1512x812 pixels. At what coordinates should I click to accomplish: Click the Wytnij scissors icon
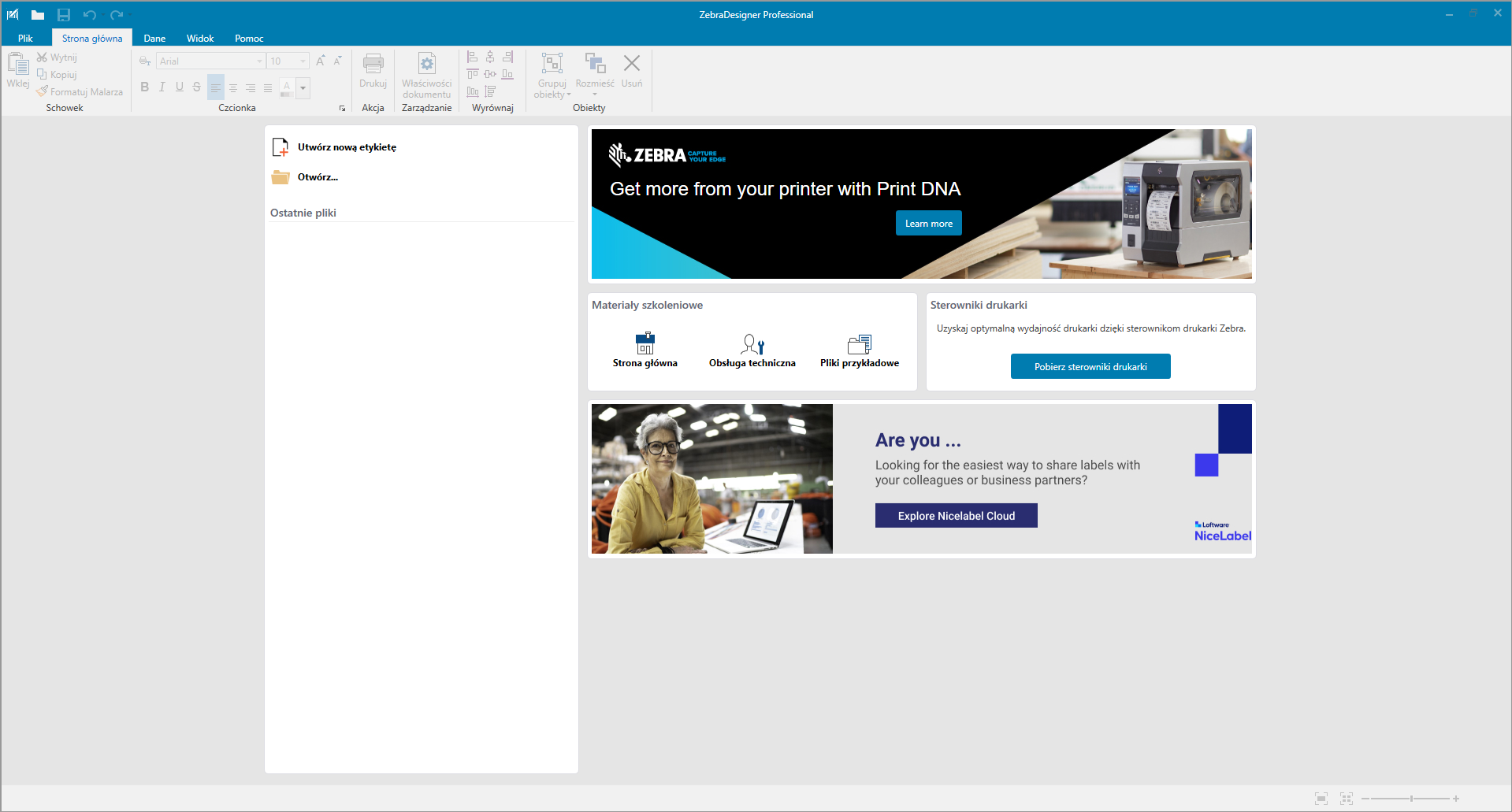42,57
